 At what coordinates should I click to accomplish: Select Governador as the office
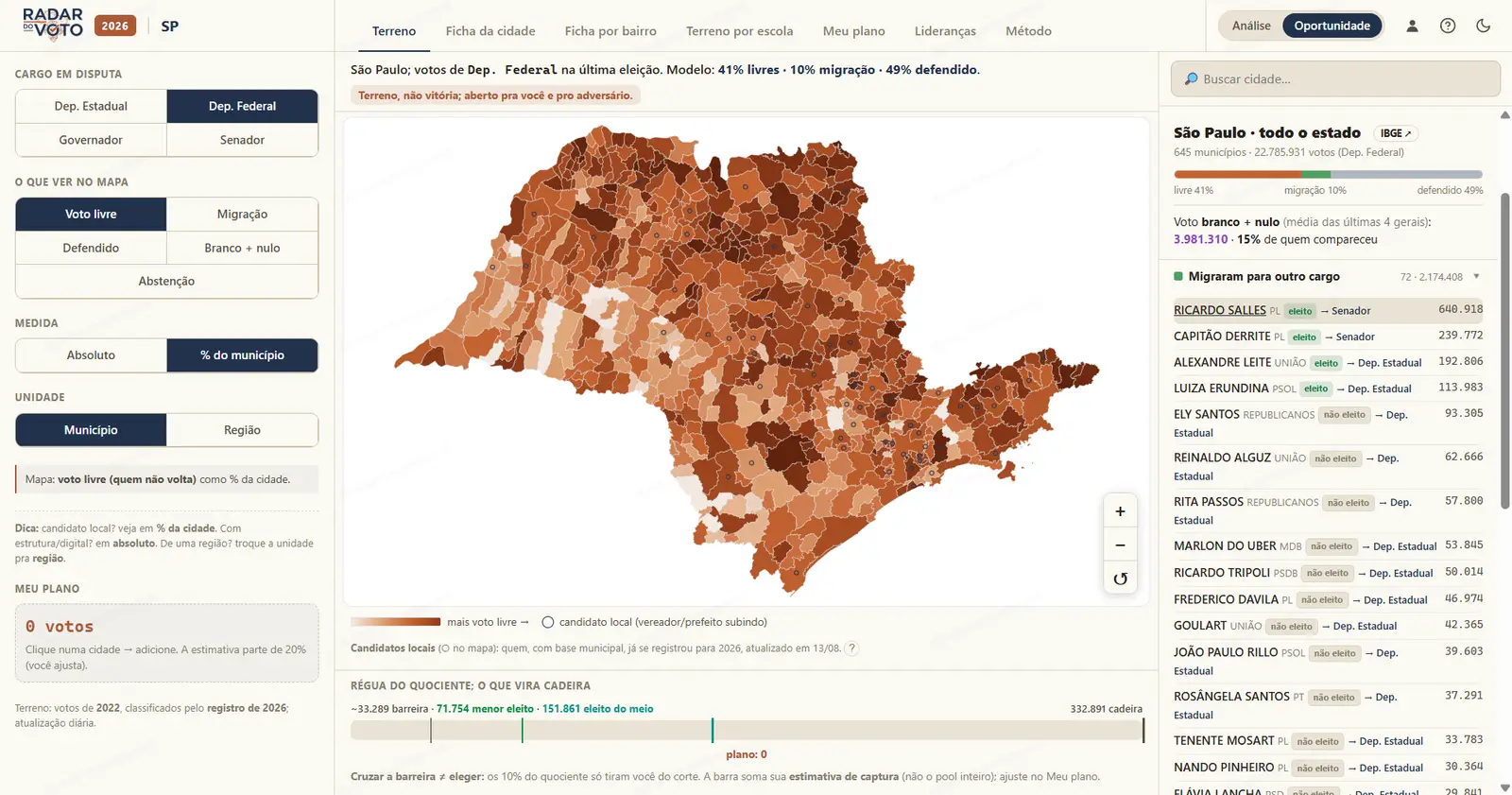click(x=91, y=140)
